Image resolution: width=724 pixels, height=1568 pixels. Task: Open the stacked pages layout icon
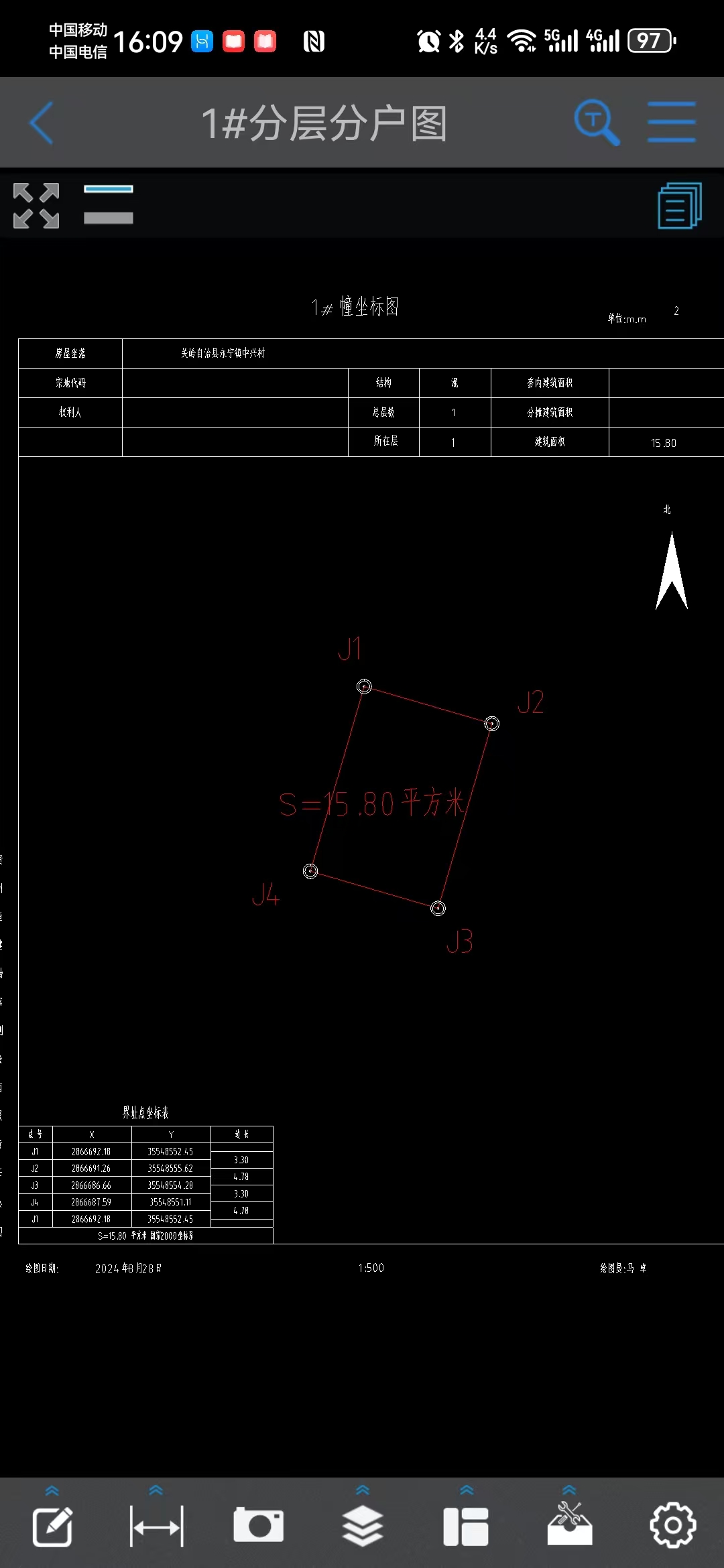tap(679, 206)
